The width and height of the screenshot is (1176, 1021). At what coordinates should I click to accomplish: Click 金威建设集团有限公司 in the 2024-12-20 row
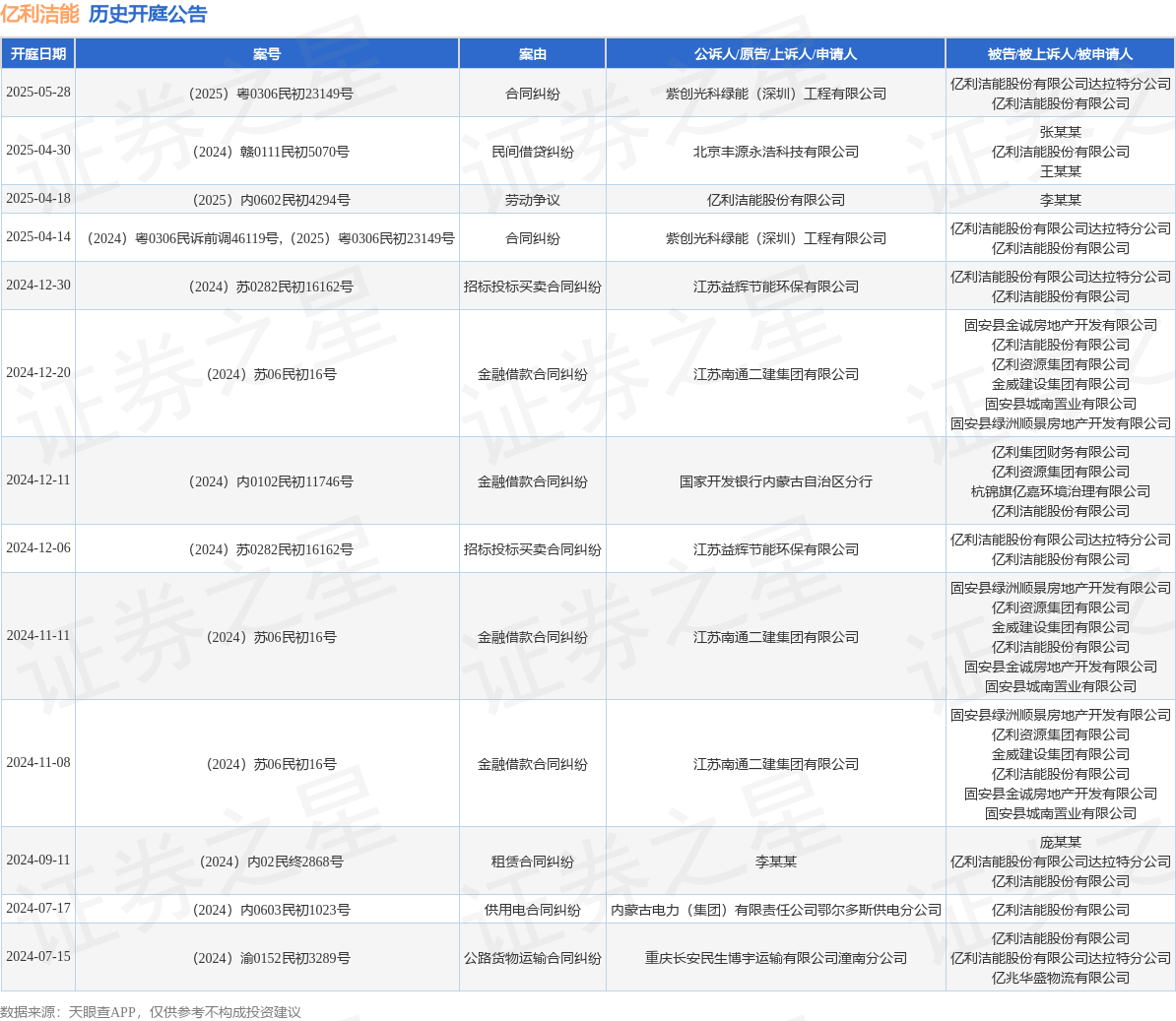coord(1061,384)
